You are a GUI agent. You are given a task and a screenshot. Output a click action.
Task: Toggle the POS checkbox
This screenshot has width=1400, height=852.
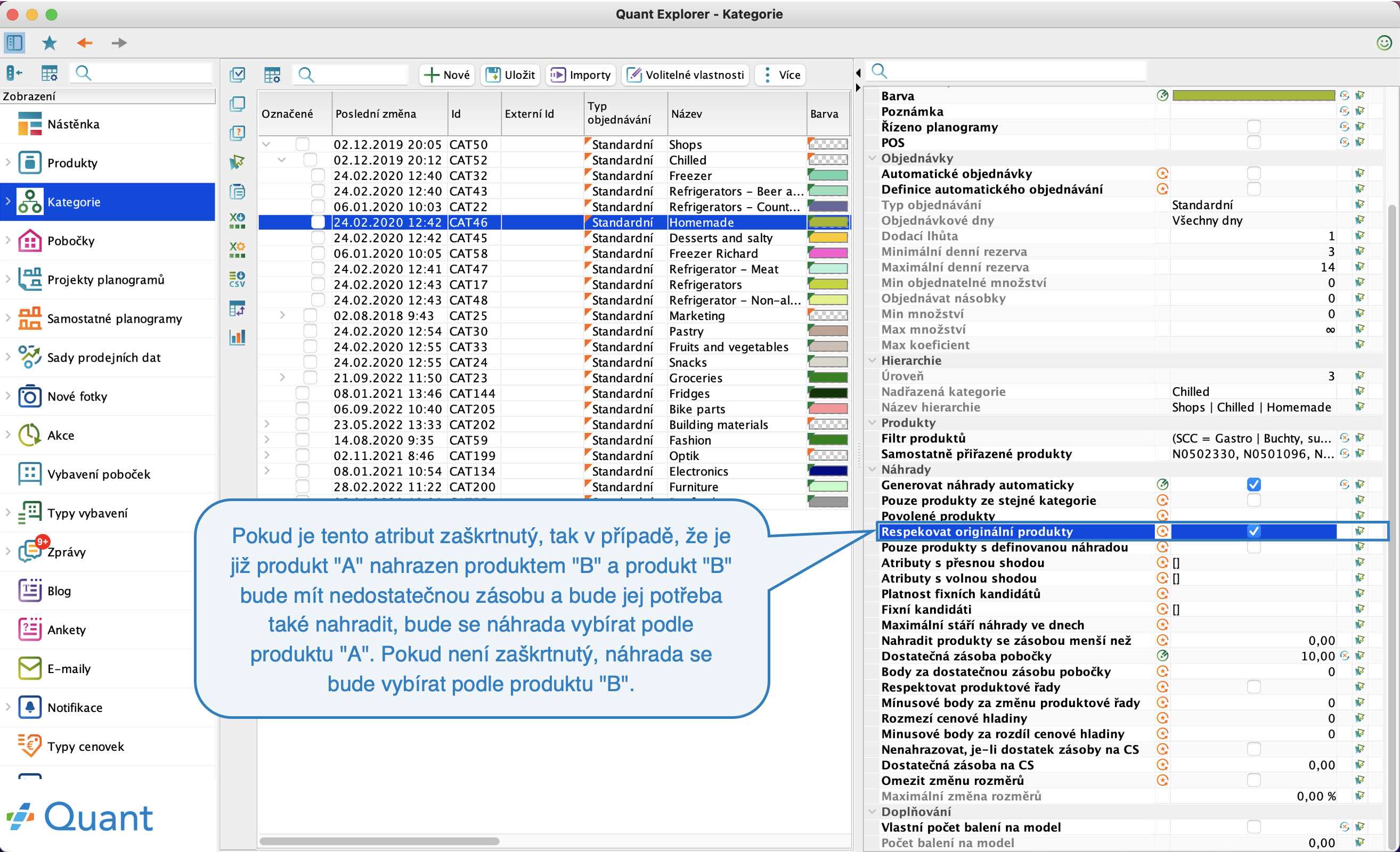1254,142
